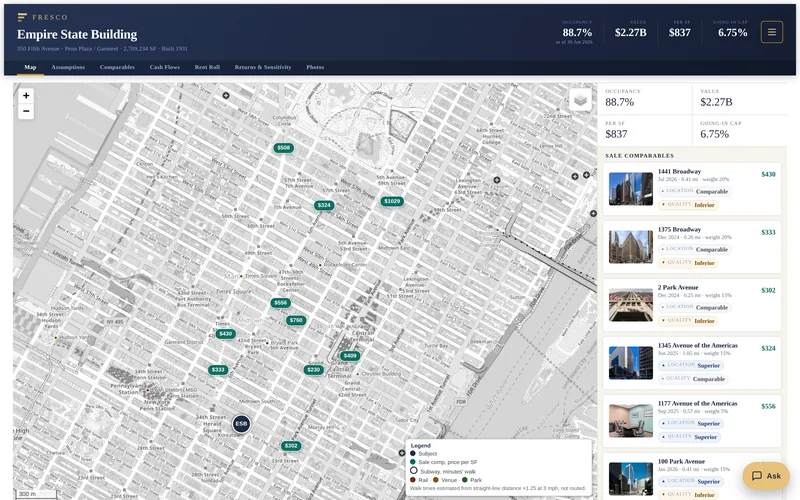Click the 1177 Avenue of the Americas title
Image resolution: width=800 pixels, height=500 pixels.
(697, 404)
